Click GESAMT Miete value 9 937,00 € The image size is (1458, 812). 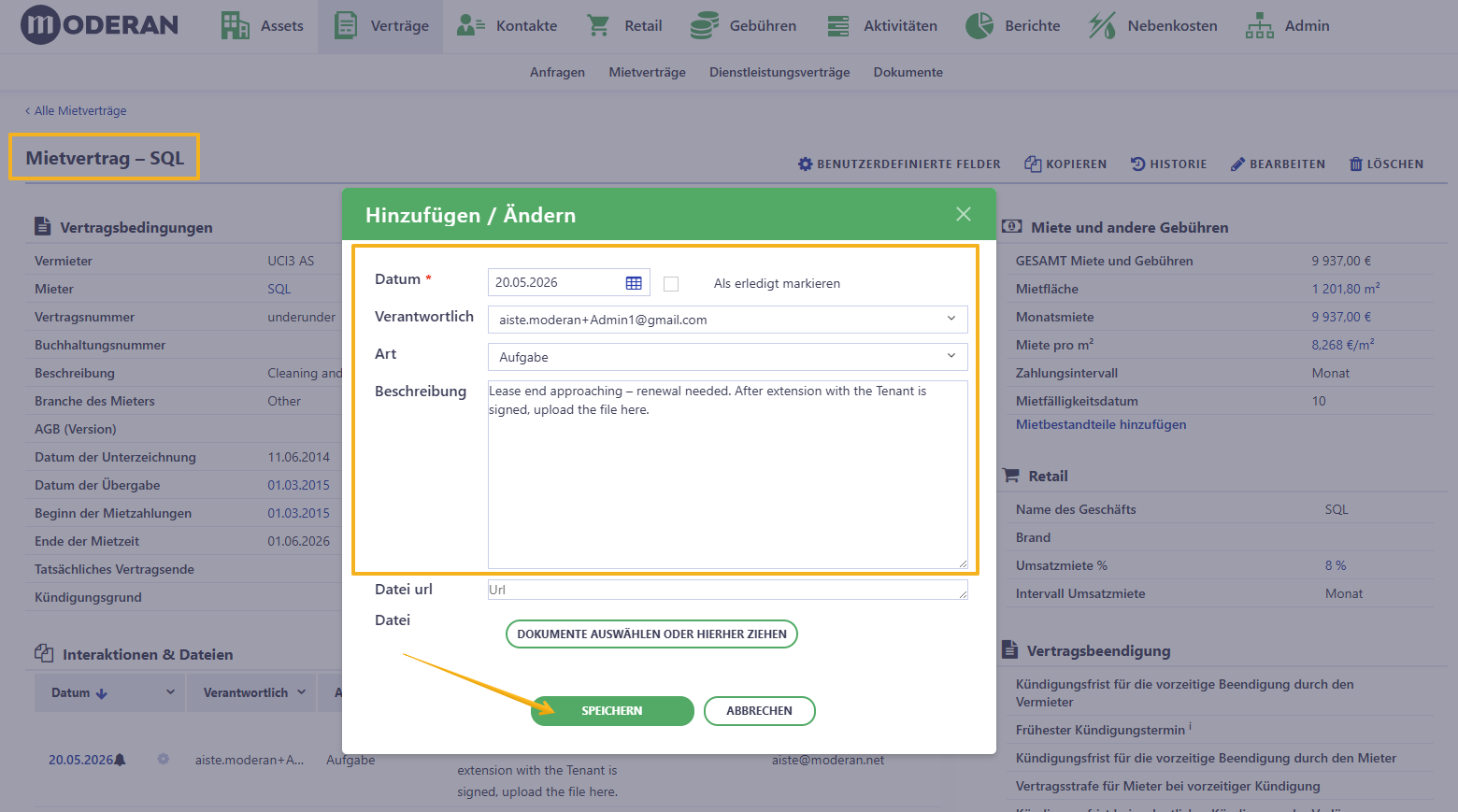click(x=1341, y=261)
